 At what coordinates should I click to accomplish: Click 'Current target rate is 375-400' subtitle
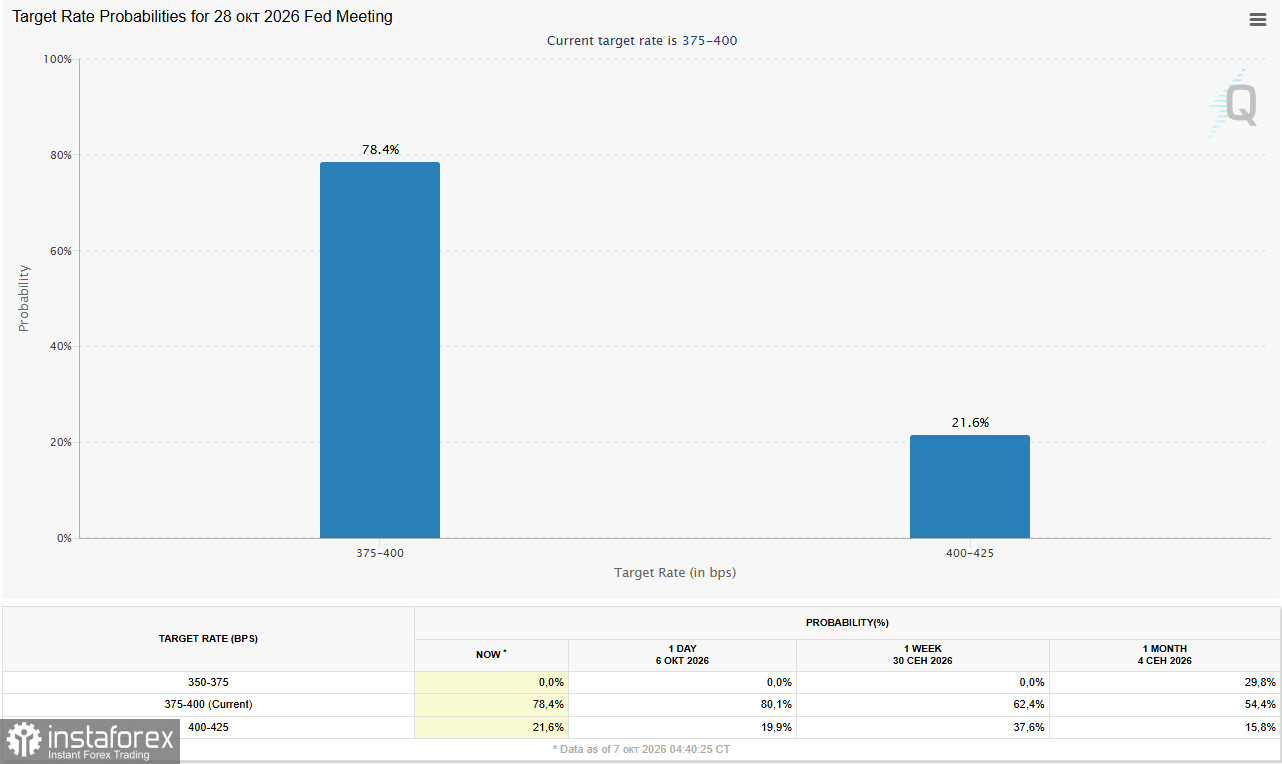(642, 41)
